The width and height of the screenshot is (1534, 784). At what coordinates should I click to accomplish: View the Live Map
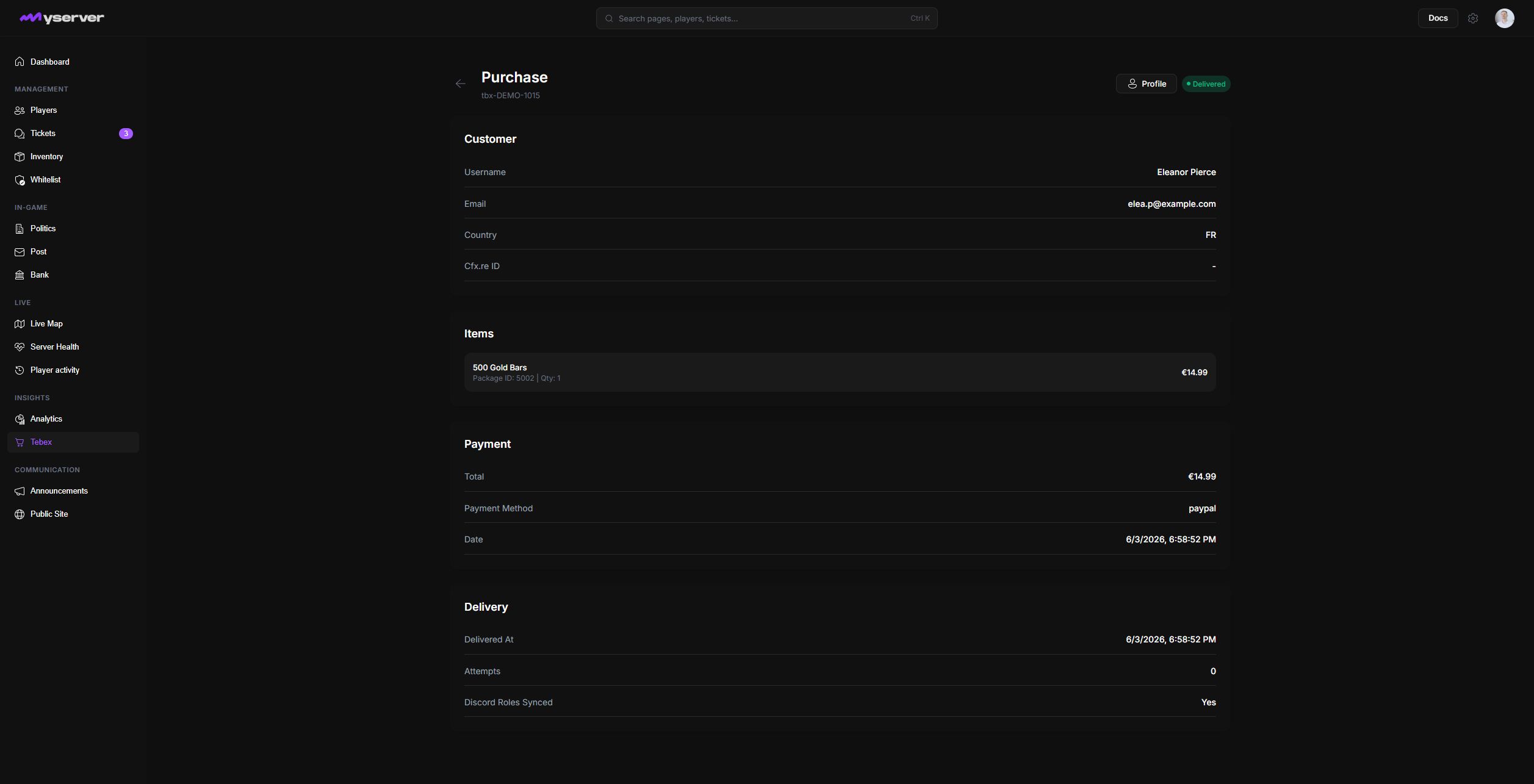pyautogui.click(x=73, y=324)
